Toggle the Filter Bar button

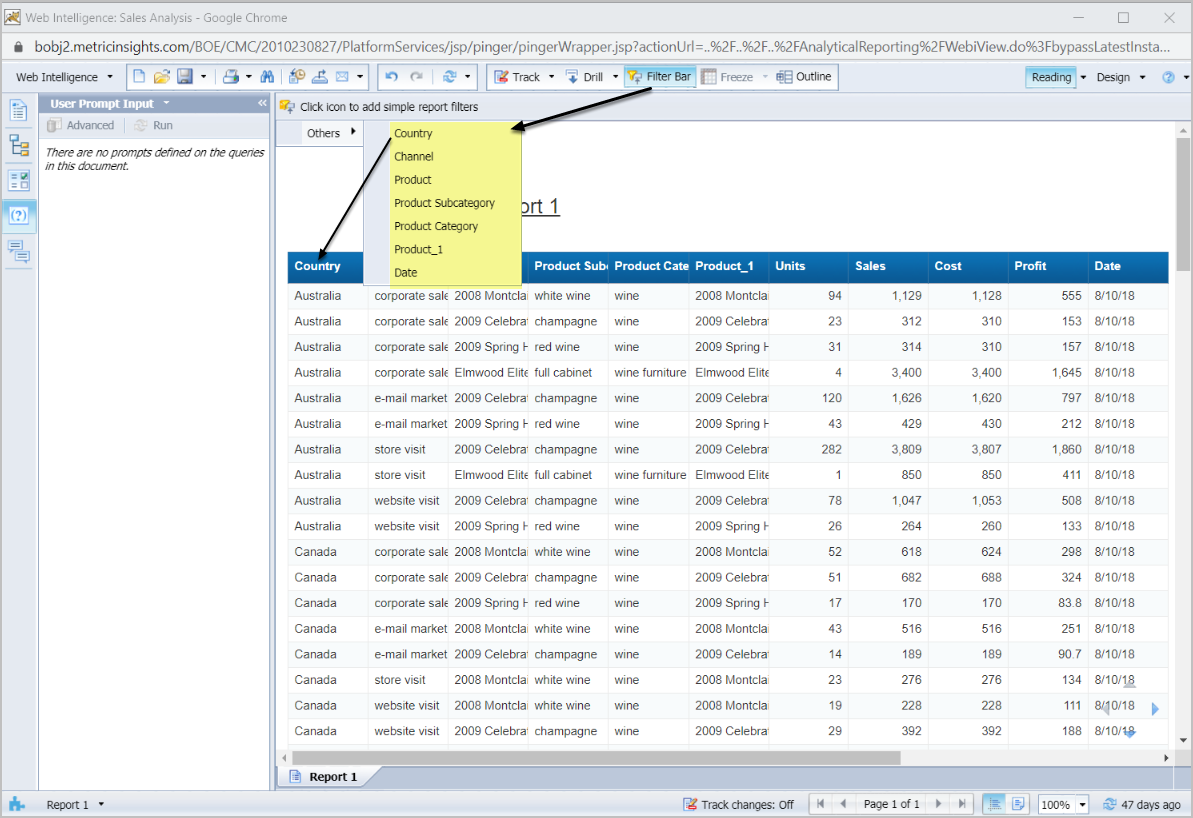[659, 77]
